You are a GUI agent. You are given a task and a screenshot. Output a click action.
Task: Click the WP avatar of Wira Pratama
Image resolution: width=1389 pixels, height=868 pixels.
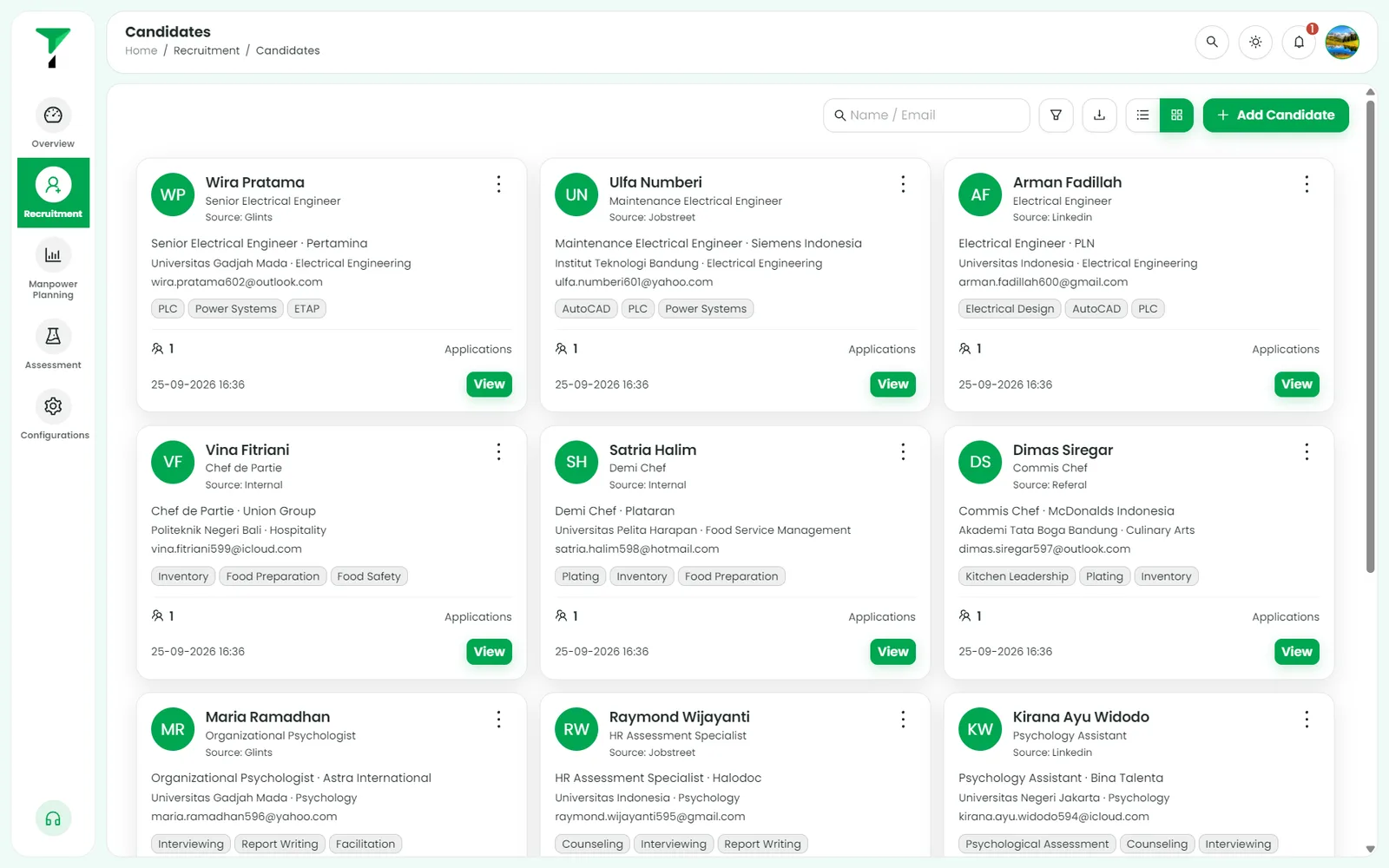pyautogui.click(x=173, y=194)
